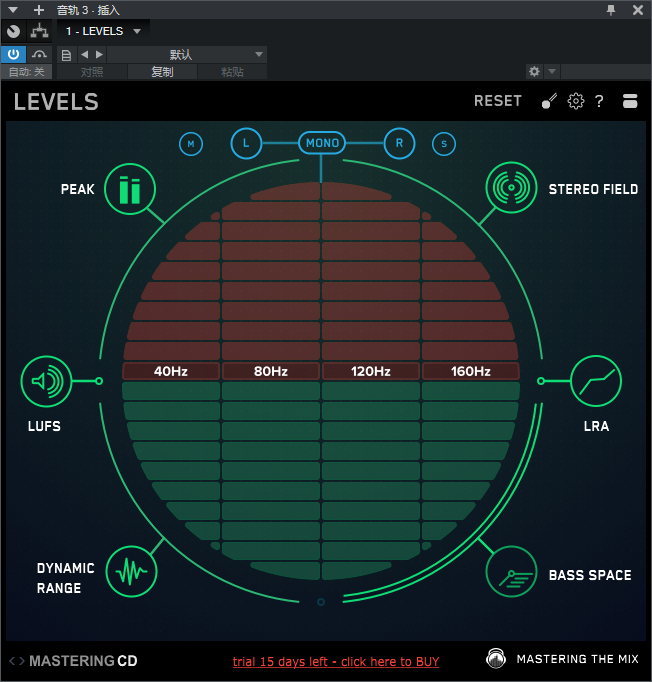Click the LEVELS plugin title

click(56, 102)
